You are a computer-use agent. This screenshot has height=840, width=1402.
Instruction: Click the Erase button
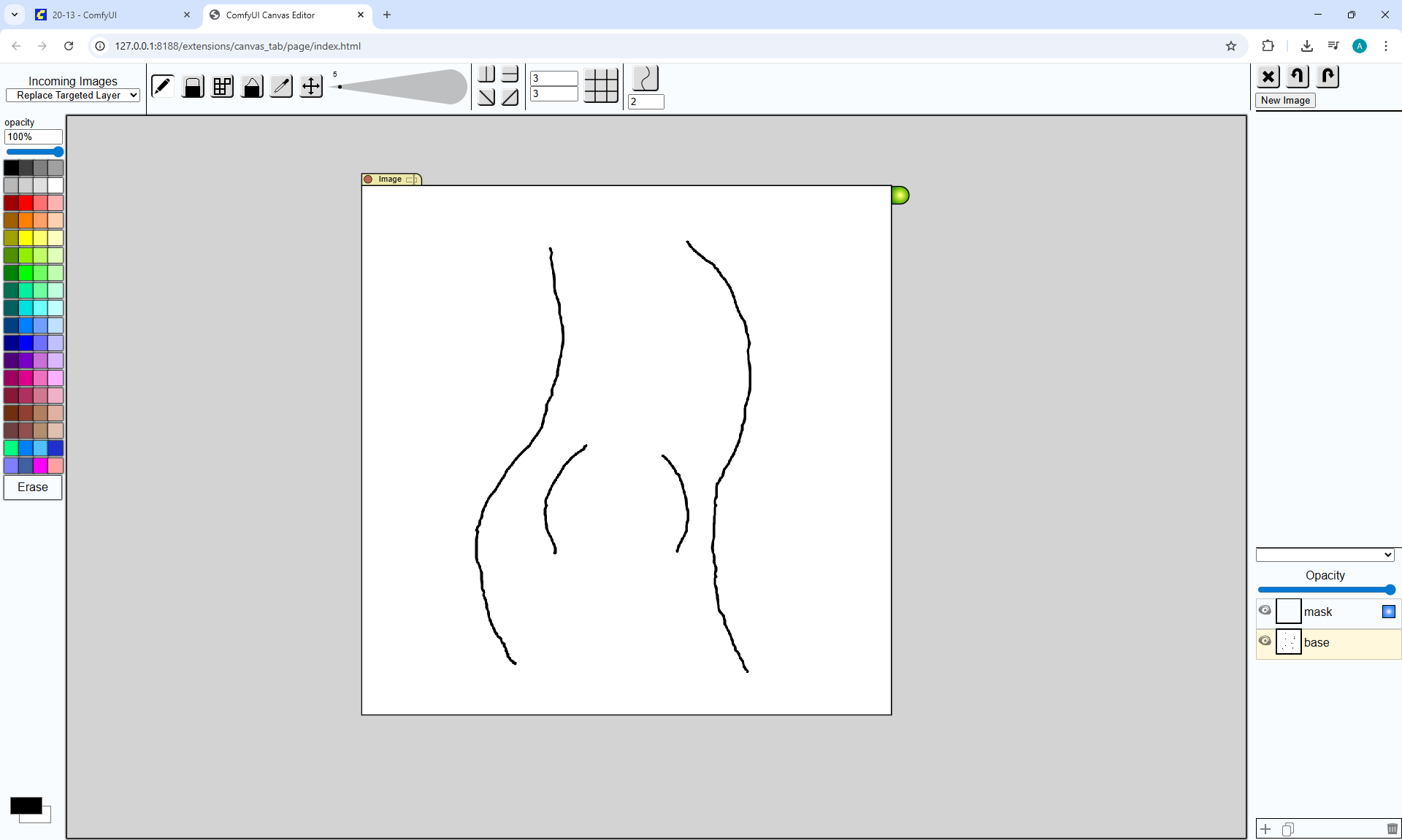pos(33,488)
